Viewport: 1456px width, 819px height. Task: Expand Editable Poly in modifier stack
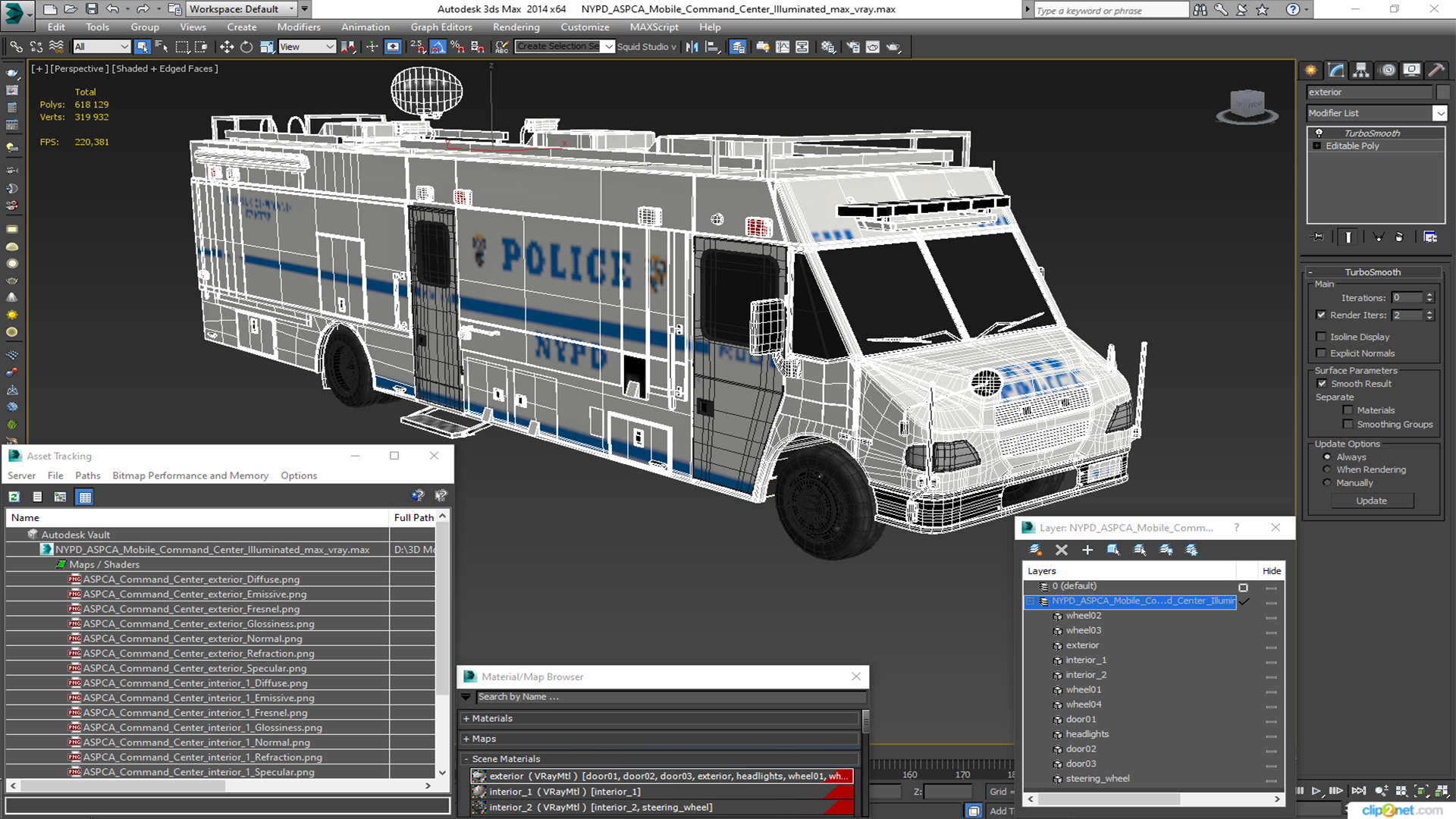(x=1317, y=146)
